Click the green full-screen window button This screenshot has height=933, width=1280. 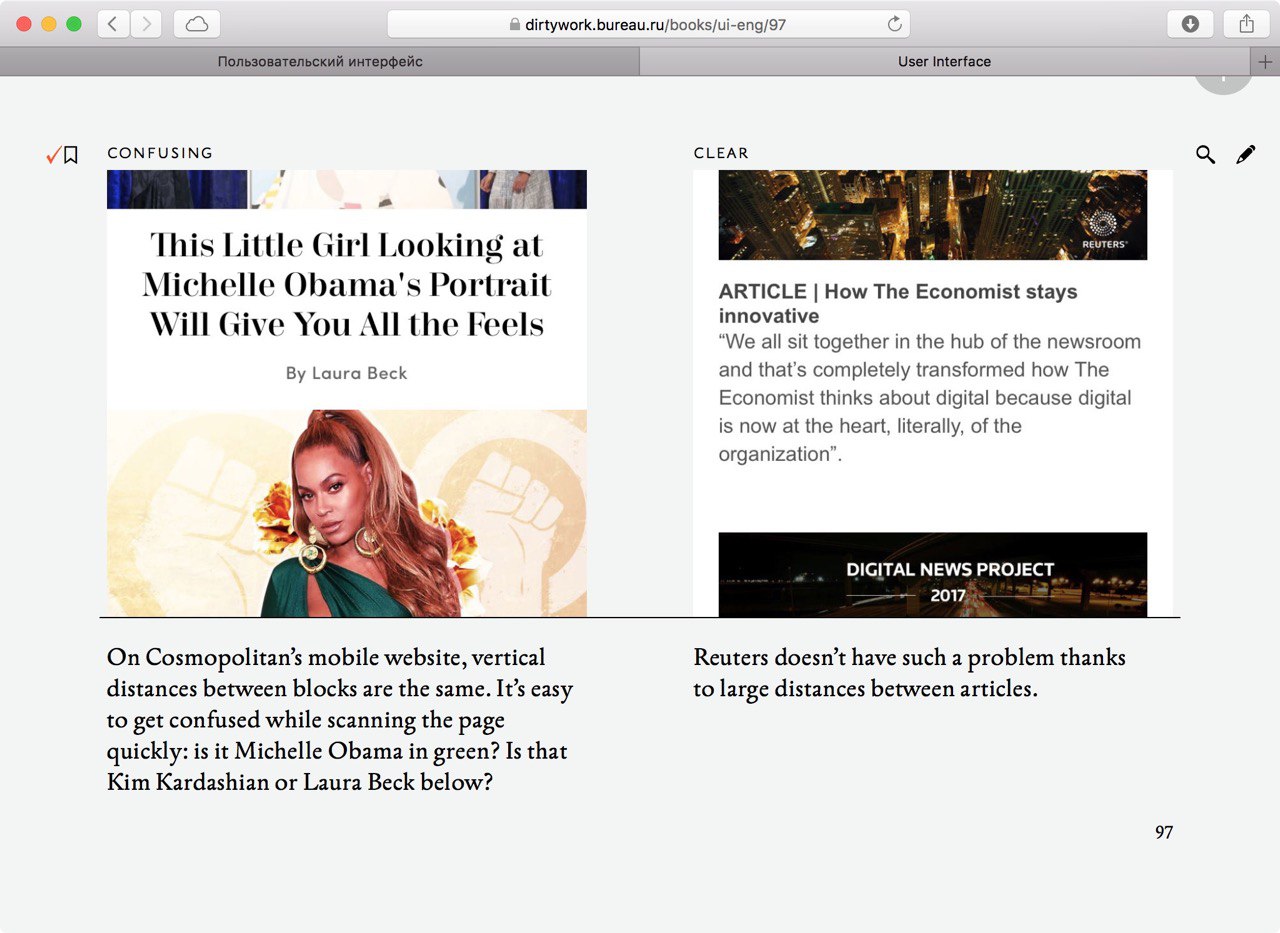pos(74,24)
